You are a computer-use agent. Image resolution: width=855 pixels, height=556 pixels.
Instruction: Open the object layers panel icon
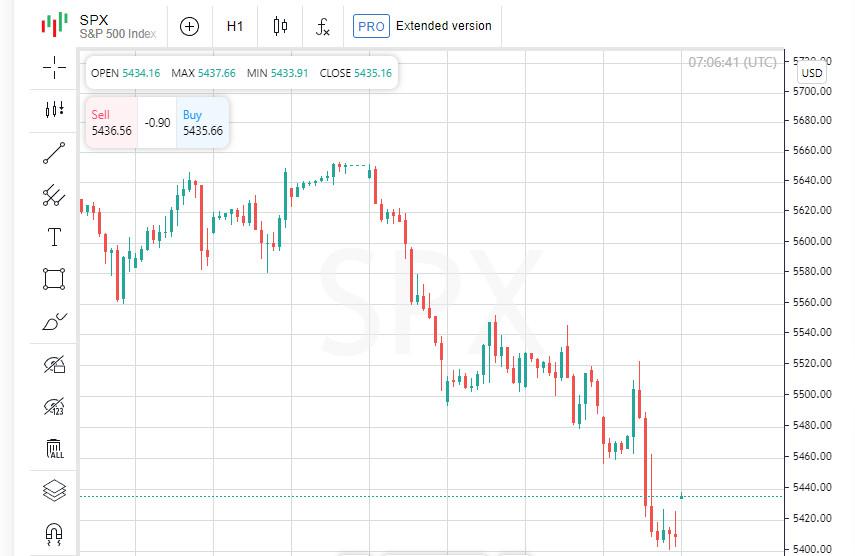pos(54,490)
